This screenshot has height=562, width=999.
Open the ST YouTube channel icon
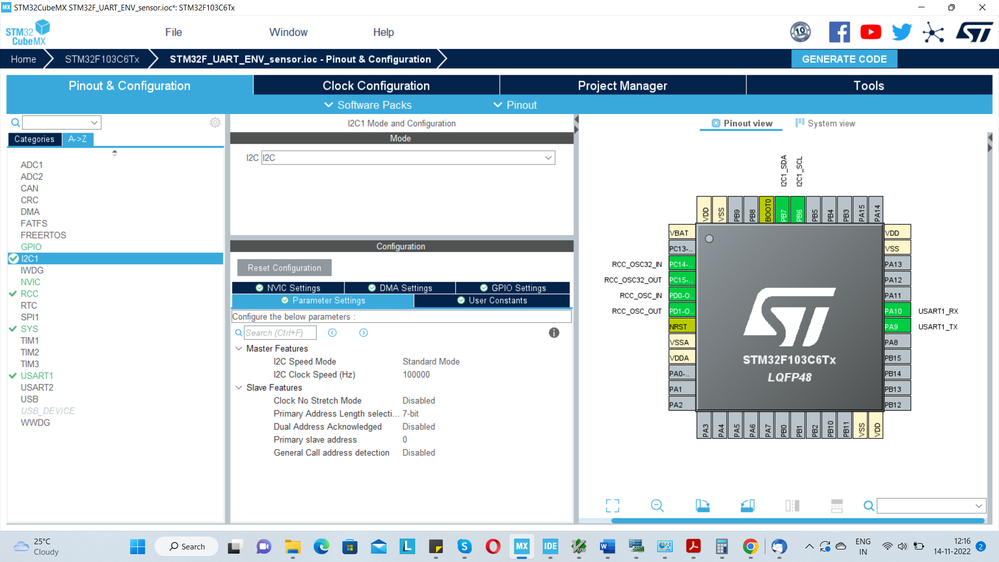click(x=870, y=32)
